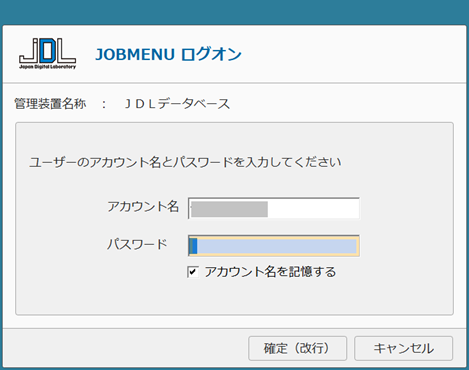Click the アカウント名 input field

pos(274,208)
